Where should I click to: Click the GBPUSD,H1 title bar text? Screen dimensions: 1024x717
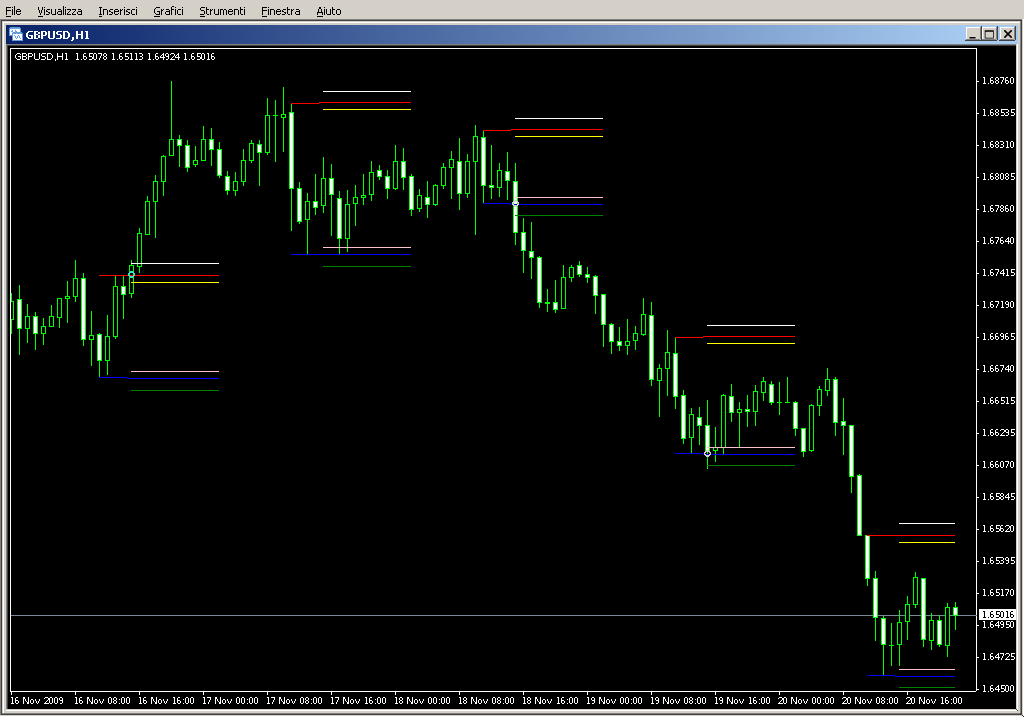(57, 35)
